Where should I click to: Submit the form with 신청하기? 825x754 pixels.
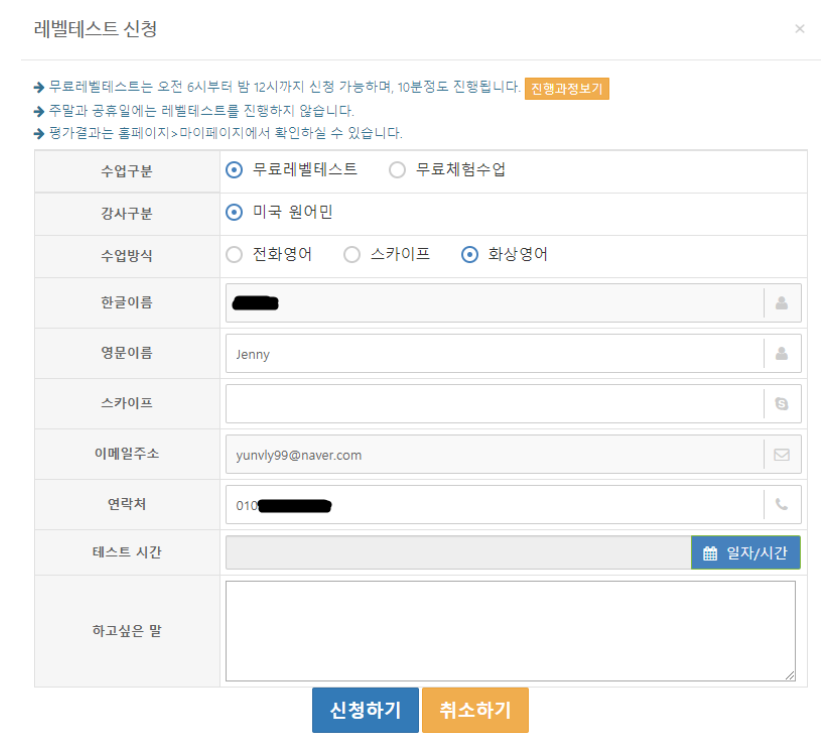[365, 710]
